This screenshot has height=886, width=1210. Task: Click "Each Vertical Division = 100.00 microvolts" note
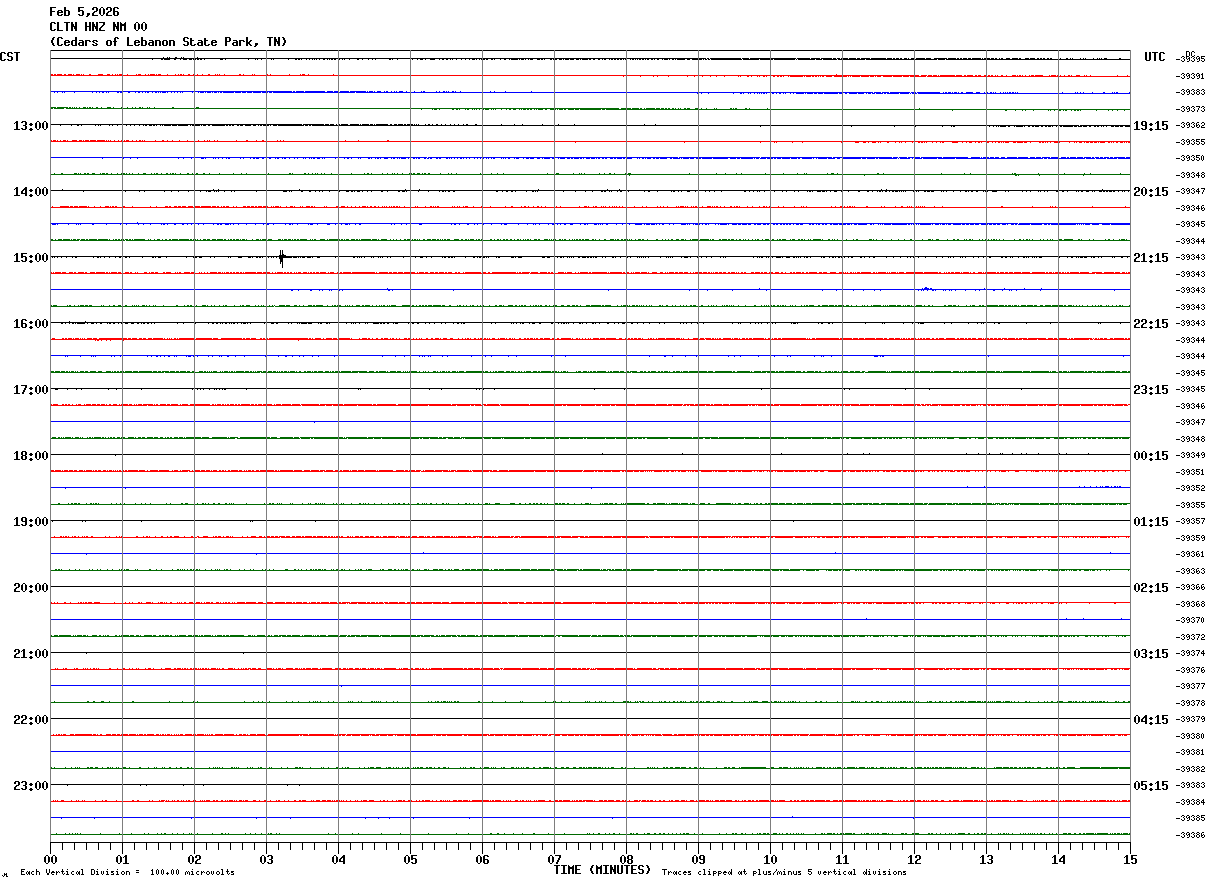[x=127, y=873]
